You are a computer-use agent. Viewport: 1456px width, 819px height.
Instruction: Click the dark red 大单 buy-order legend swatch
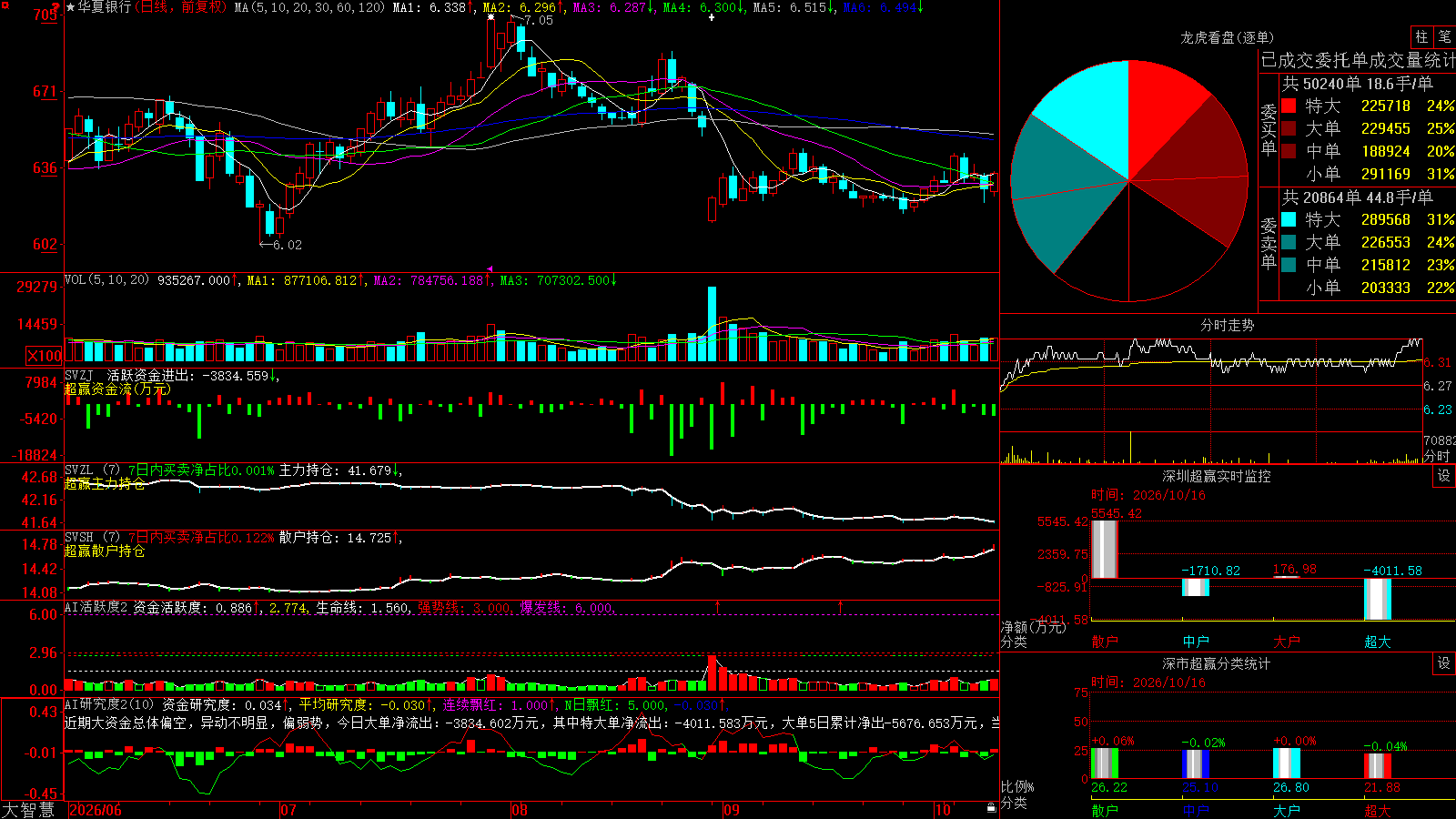coord(1289,128)
